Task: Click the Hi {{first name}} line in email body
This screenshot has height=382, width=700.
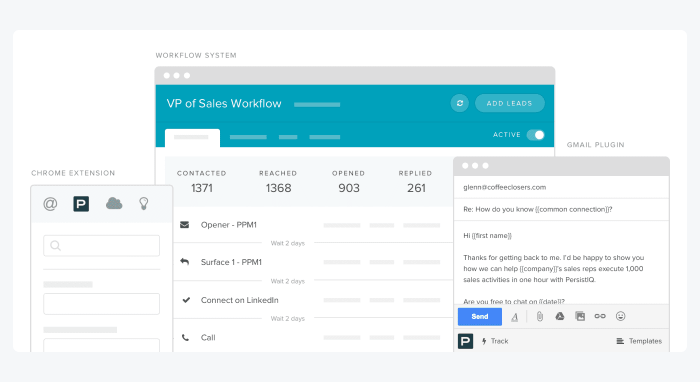Action: (x=488, y=236)
